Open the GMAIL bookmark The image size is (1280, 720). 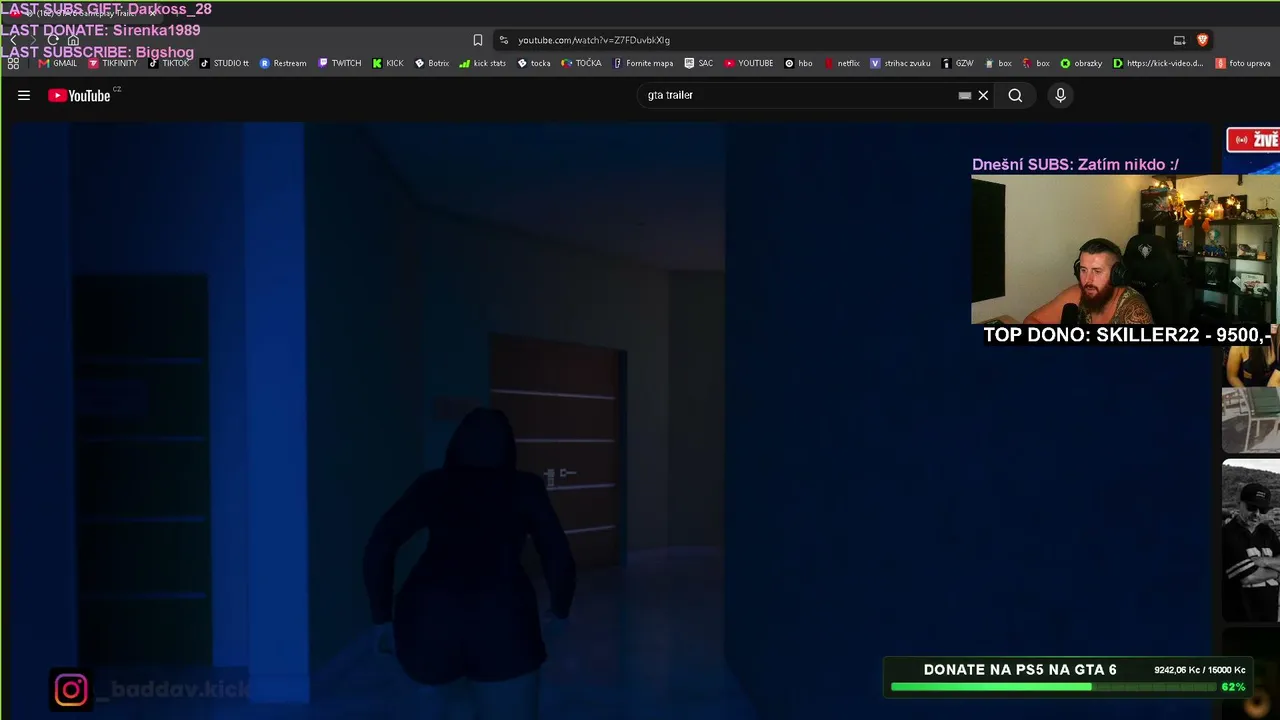pos(58,63)
